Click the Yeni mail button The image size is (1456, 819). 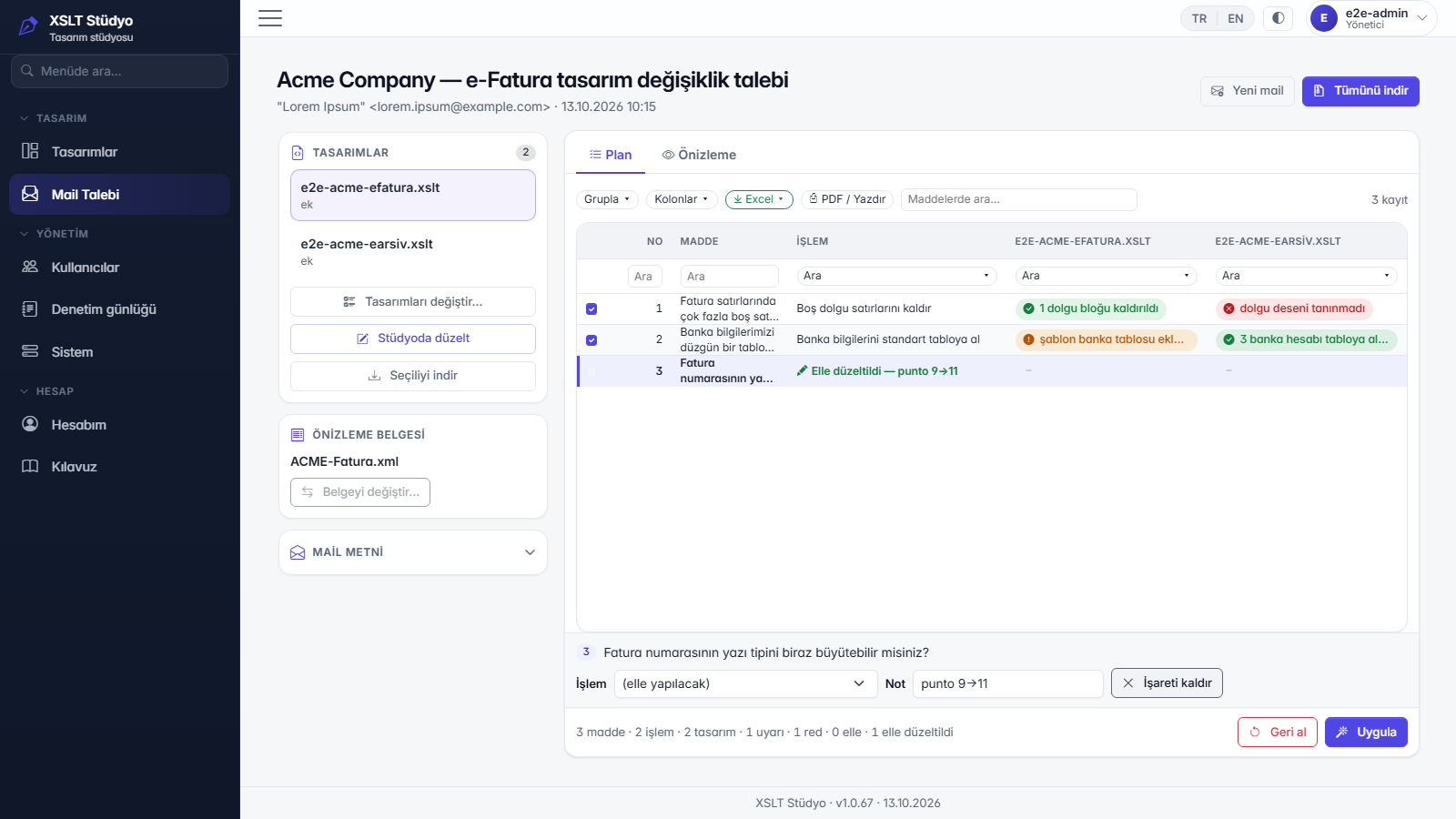1248,91
